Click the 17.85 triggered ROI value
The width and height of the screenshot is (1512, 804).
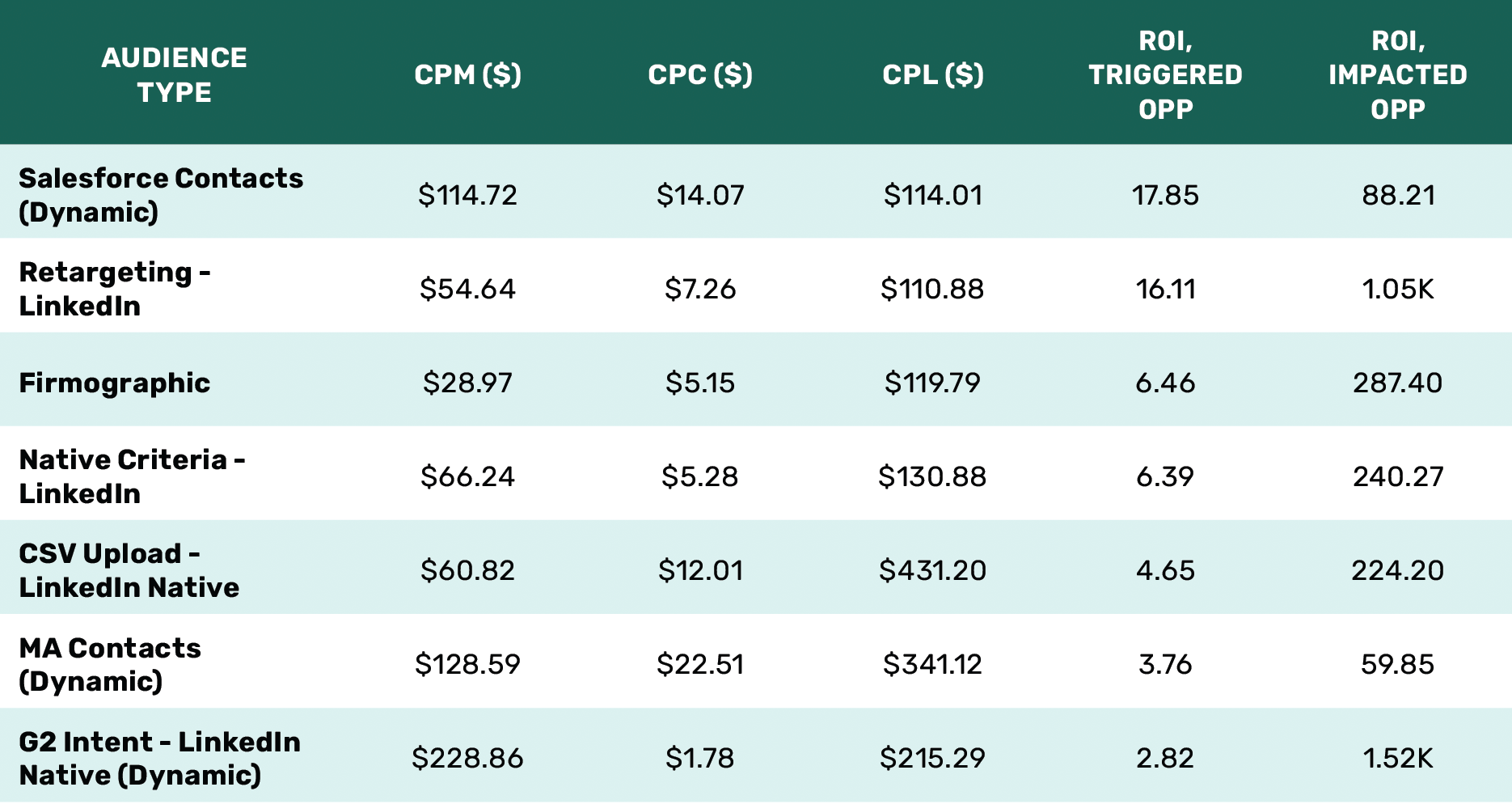[1165, 195]
